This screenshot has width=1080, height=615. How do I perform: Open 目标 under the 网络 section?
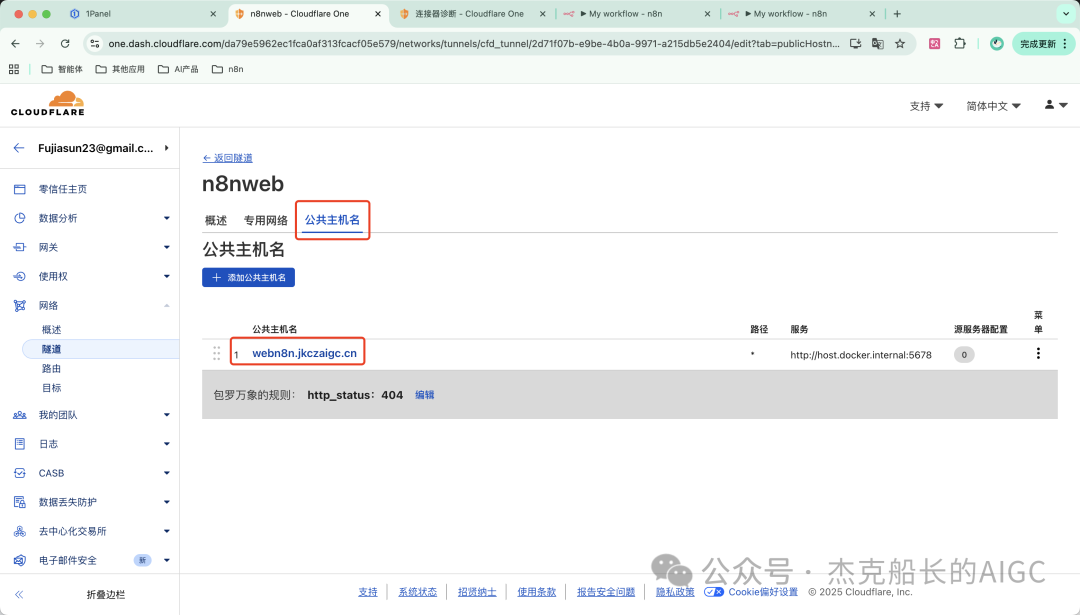click(x=52, y=388)
